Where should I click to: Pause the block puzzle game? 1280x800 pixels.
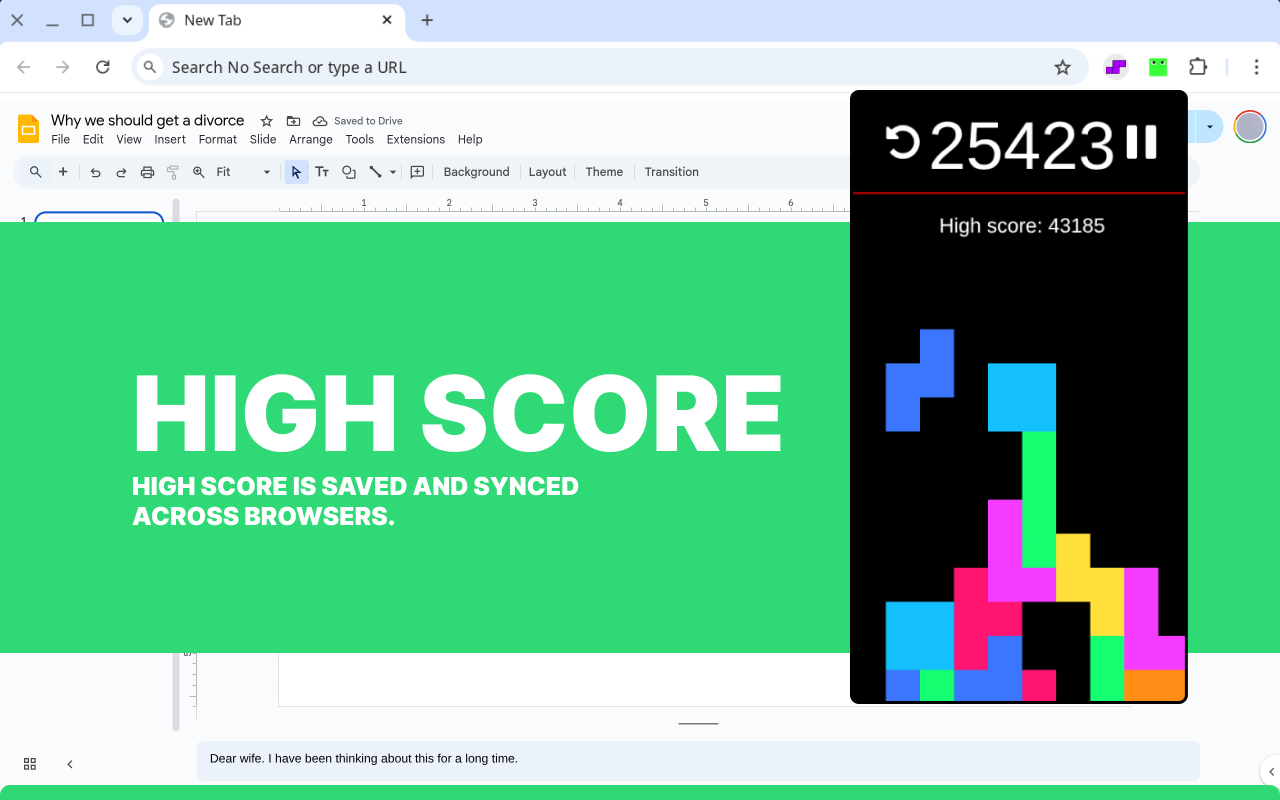1141,142
